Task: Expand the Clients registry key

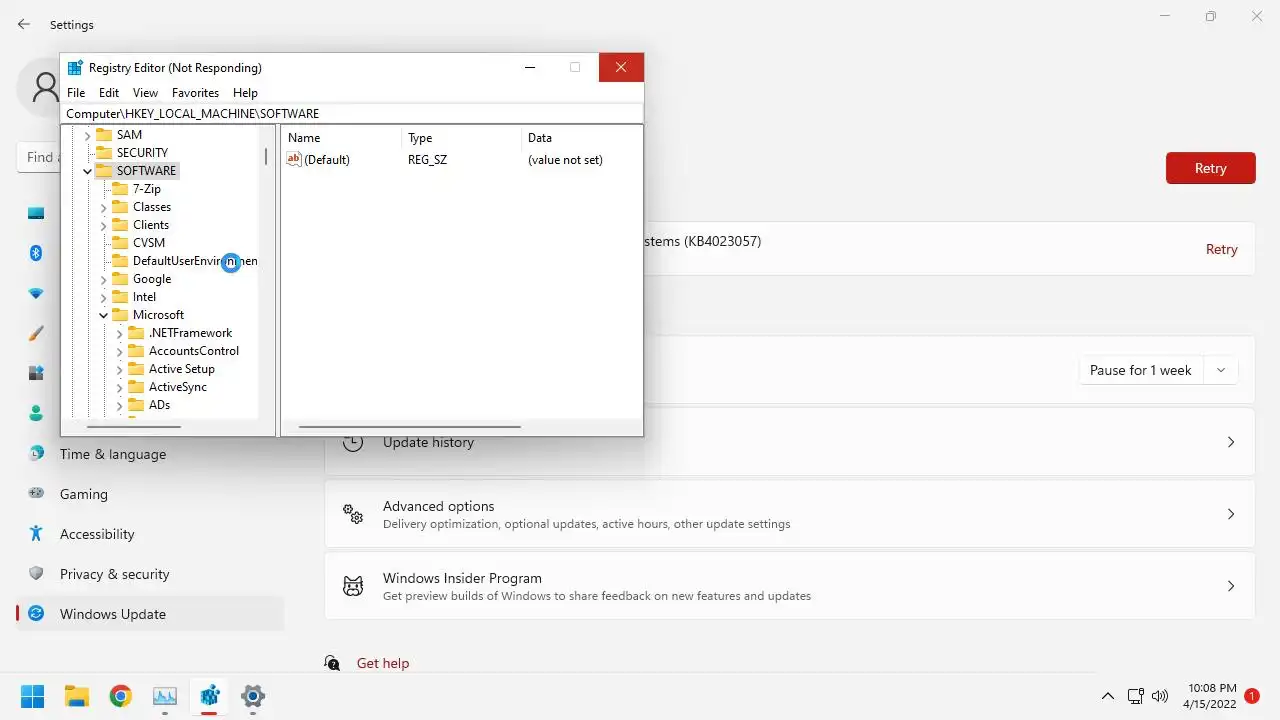Action: tap(103, 225)
